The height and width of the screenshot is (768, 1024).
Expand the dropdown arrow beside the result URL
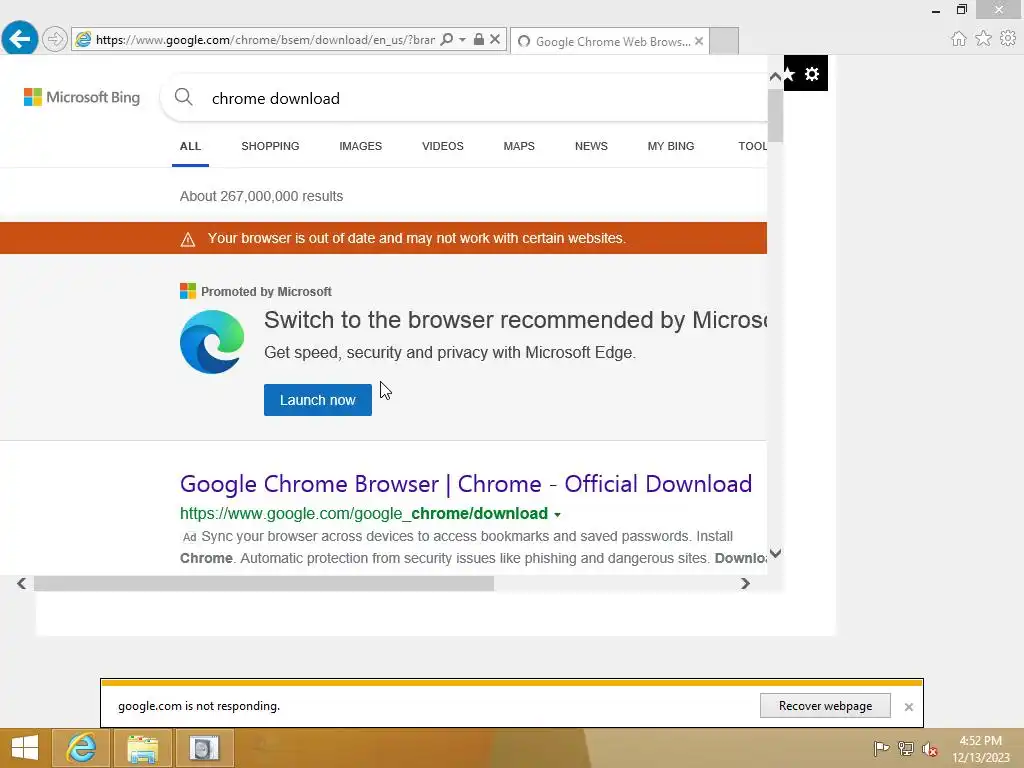click(557, 515)
